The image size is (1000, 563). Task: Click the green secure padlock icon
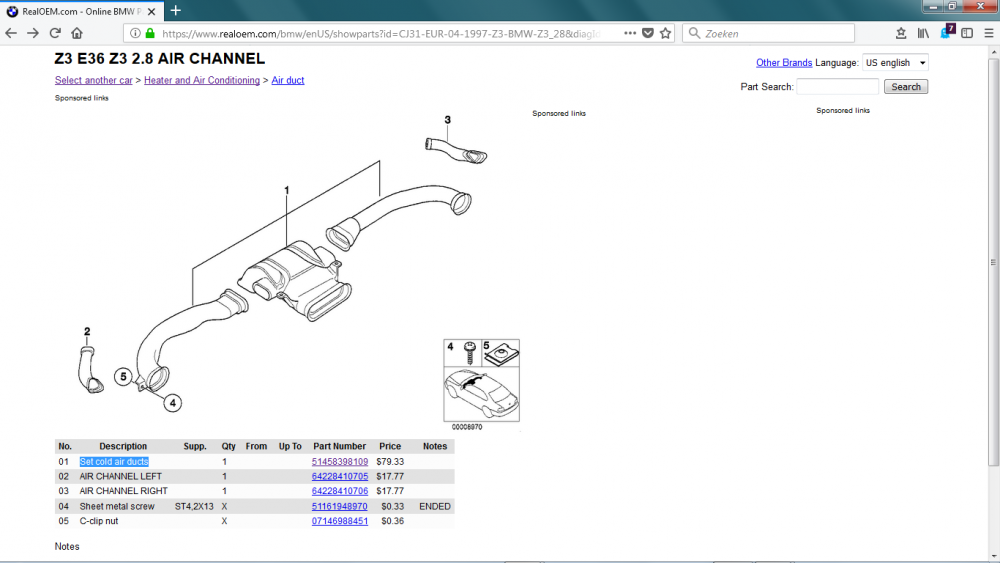coord(150,33)
